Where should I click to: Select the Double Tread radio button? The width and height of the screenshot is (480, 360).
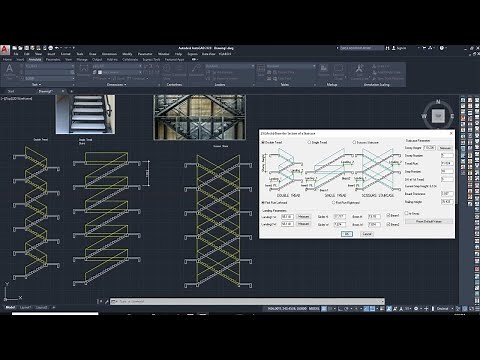click(x=263, y=142)
